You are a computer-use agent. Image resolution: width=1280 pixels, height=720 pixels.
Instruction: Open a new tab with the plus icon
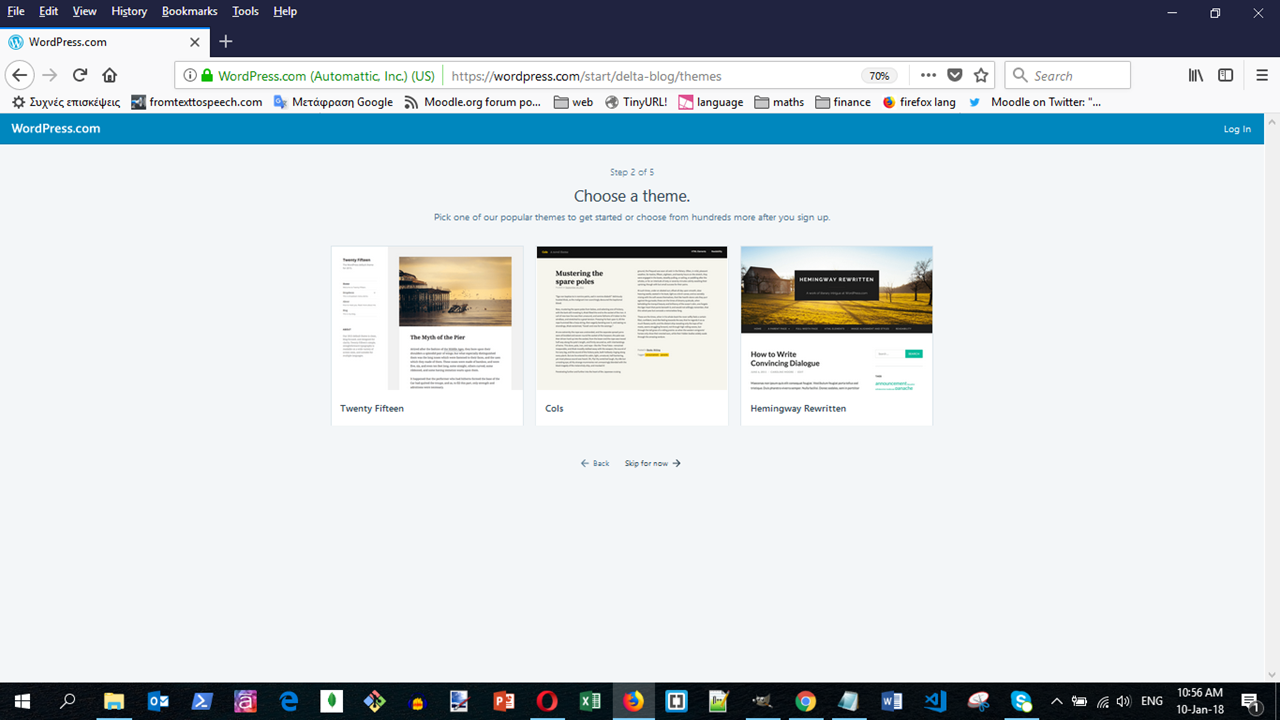tap(226, 42)
